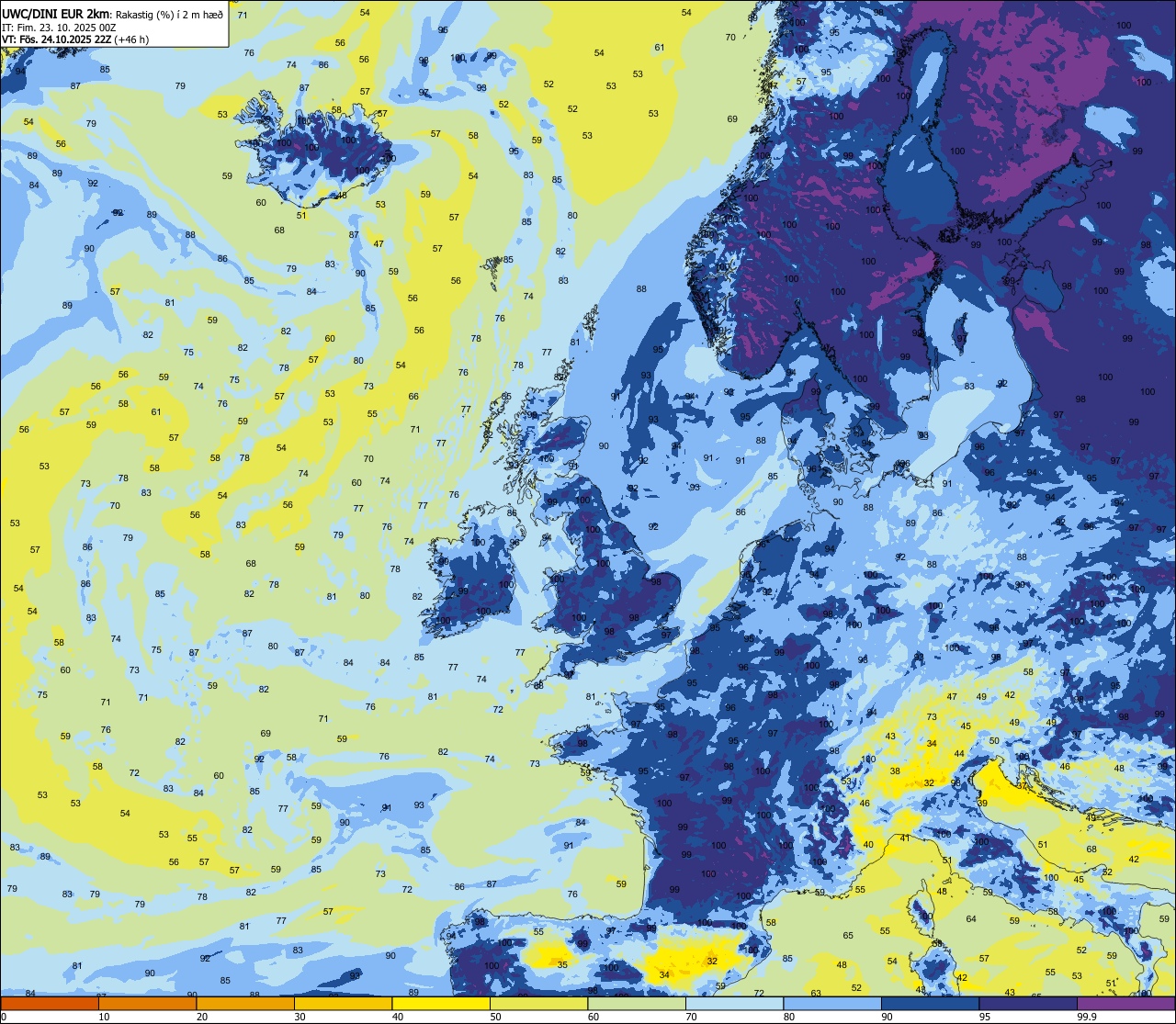Image resolution: width=1176 pixels, height=1024 pixels.
Task: Click the 0–10% dark orange legend swatch
Action: tap(50, 1003)
